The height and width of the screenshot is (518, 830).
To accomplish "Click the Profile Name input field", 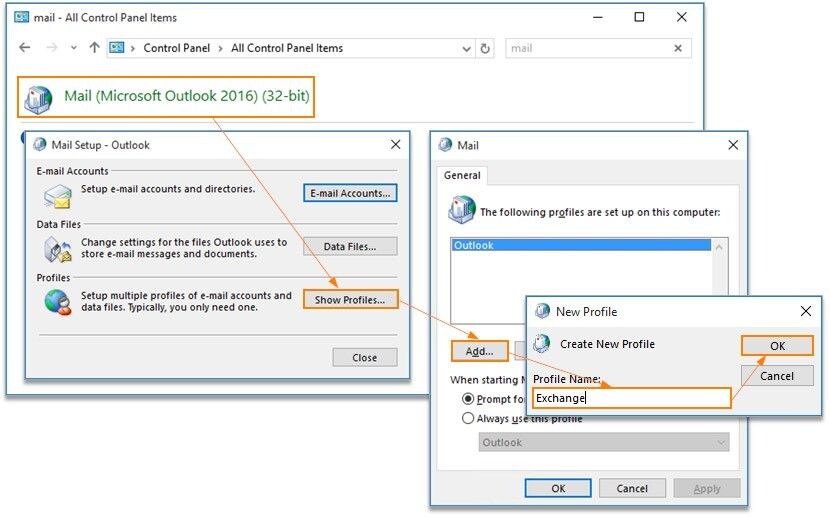I will [631, 398].
